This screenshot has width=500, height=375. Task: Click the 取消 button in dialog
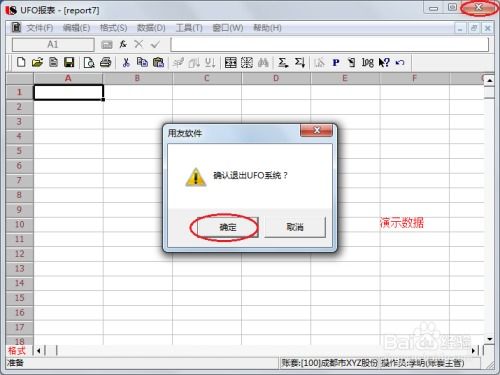point(295,227)
